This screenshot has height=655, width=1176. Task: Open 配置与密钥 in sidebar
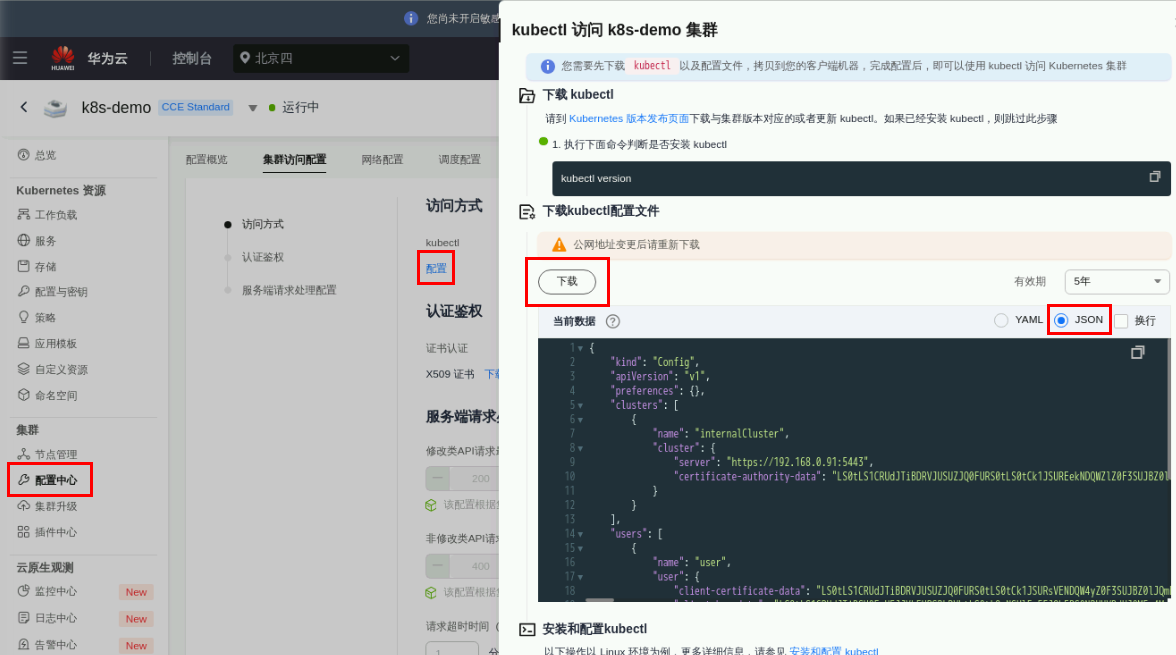[x=52, y=292]
